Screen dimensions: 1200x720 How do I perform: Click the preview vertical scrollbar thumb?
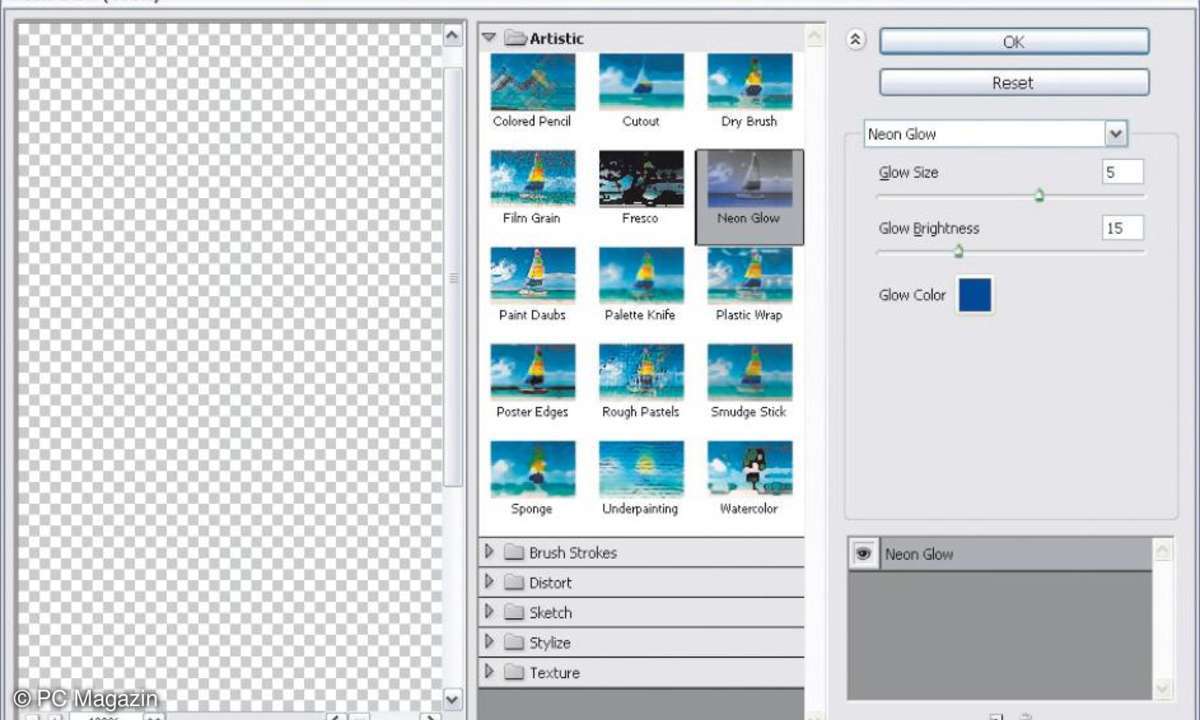click(452, 276)
